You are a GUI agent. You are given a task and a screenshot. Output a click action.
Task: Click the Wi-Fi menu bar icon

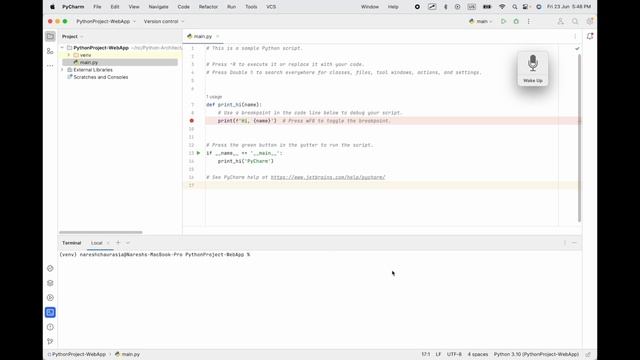pos(502,7)
